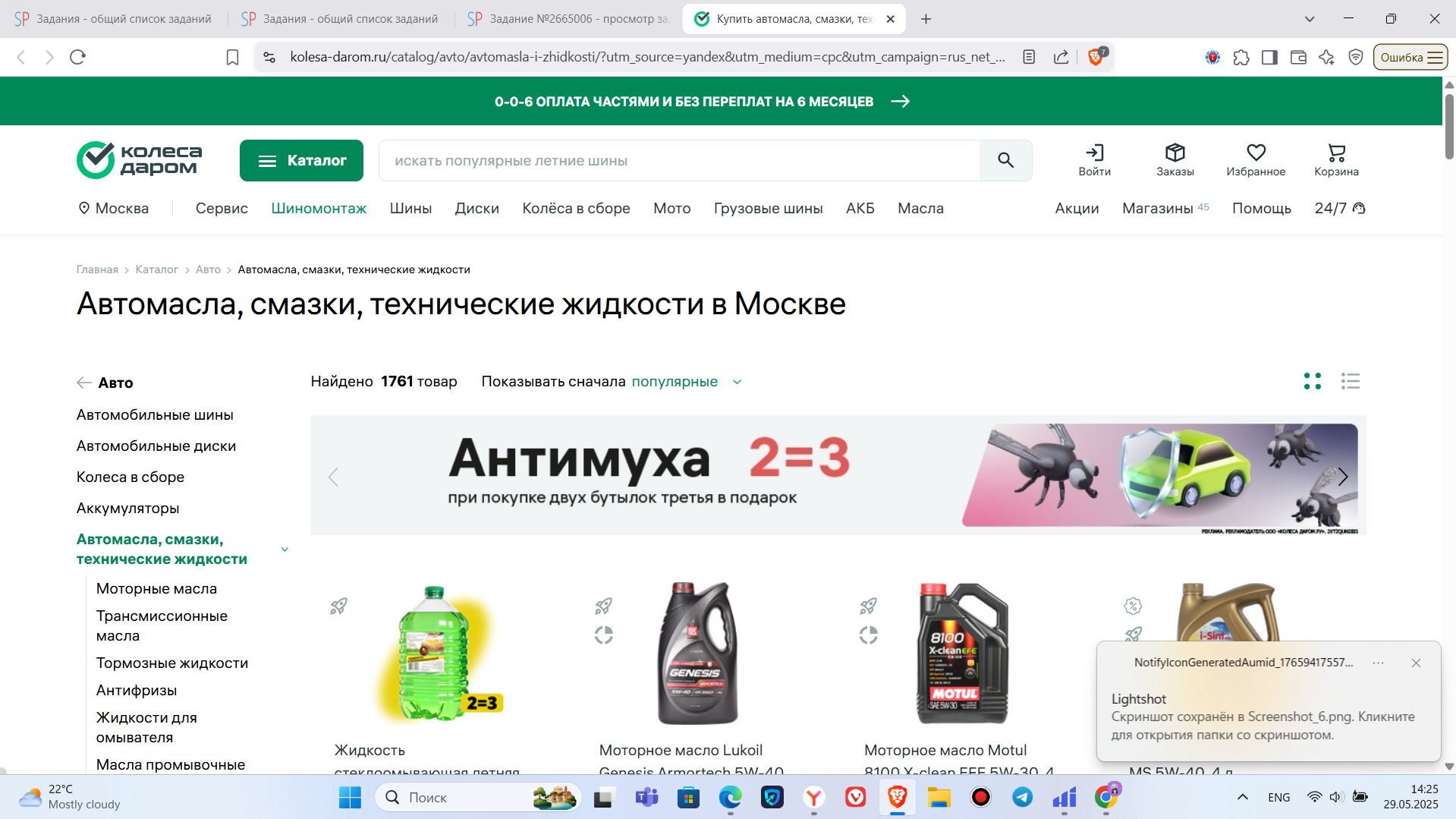Viewport: 1456px width, 819px height.
Task: Bookmark this page
Action: pos(232,57)
